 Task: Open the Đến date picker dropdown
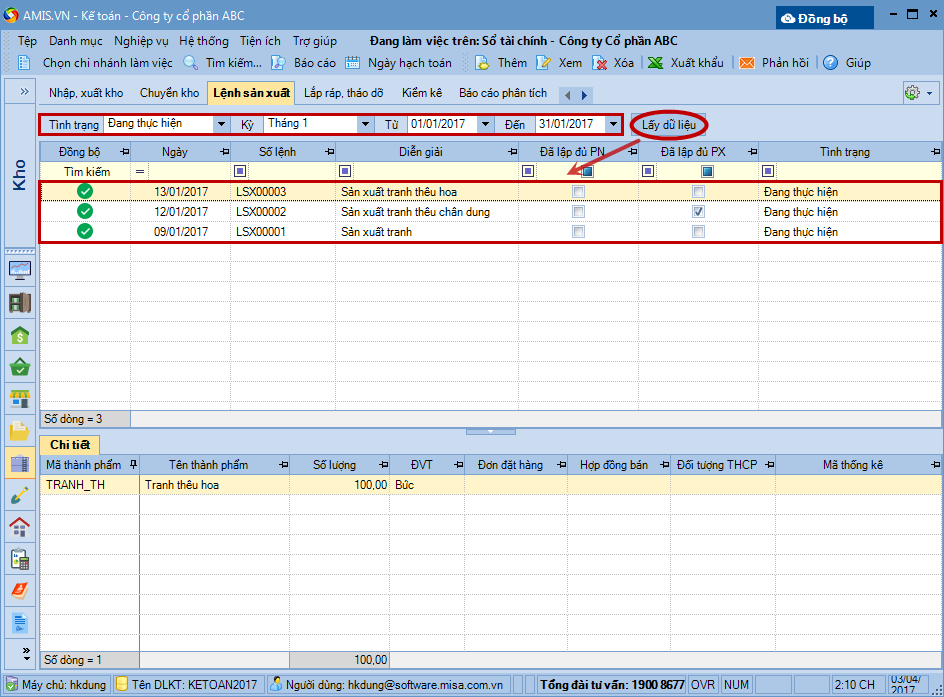coord(612,124)
